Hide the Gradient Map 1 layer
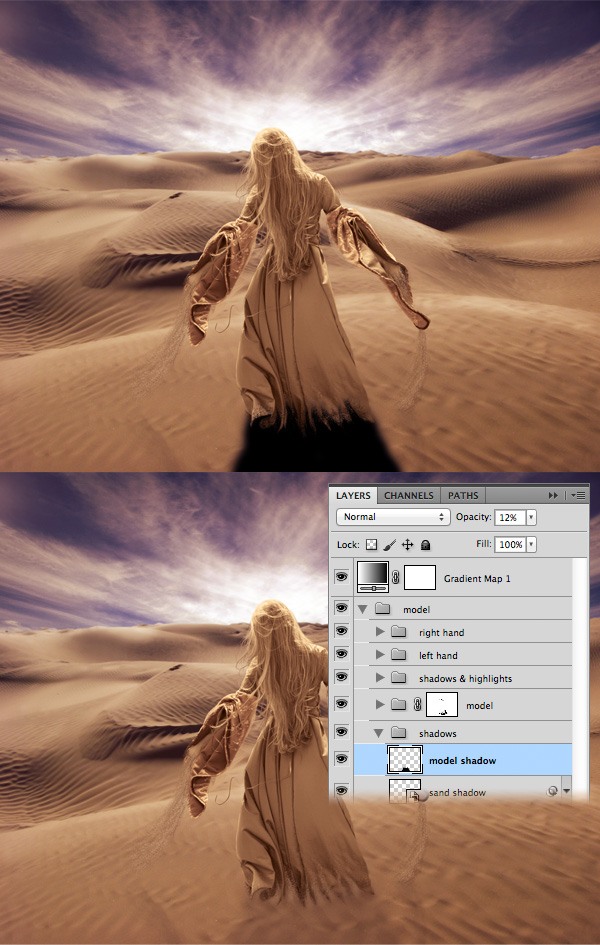Viewport: 600px width, 945px height. (x=341, y=578)
